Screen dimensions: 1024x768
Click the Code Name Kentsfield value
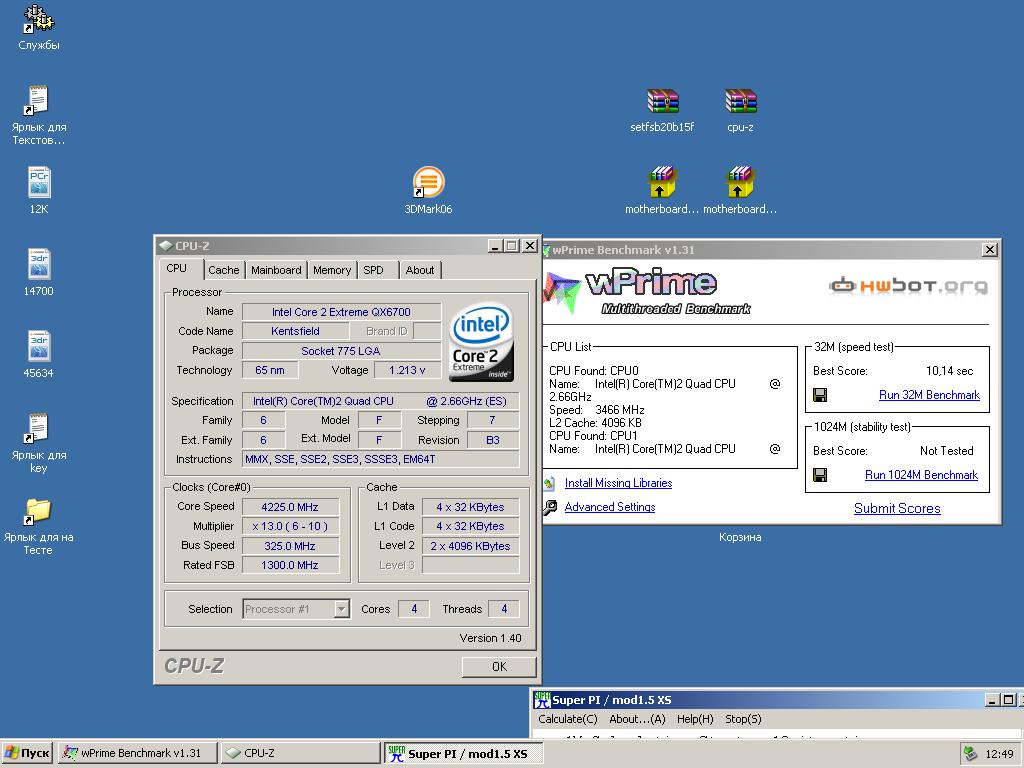(x=295, y=331)
